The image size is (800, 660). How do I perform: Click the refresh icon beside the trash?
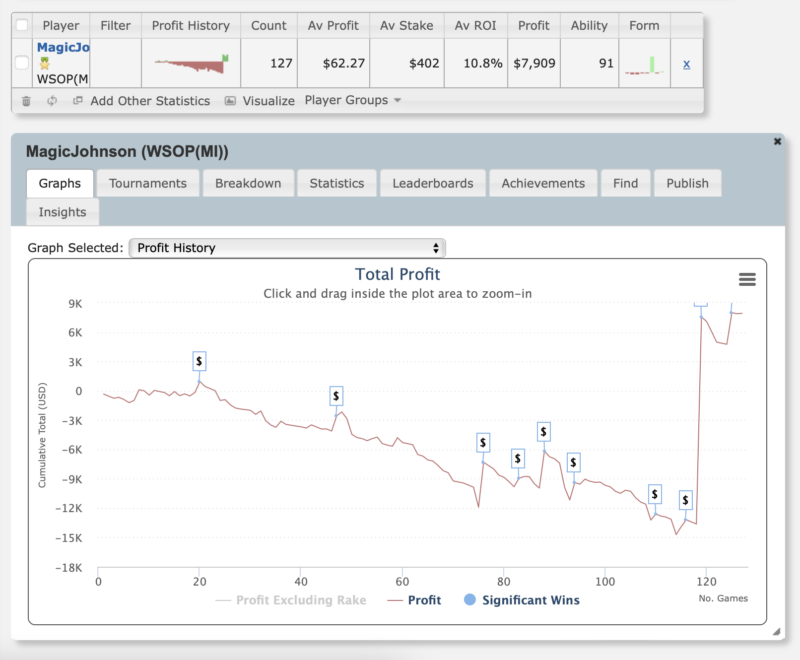[x=52, y=101]
